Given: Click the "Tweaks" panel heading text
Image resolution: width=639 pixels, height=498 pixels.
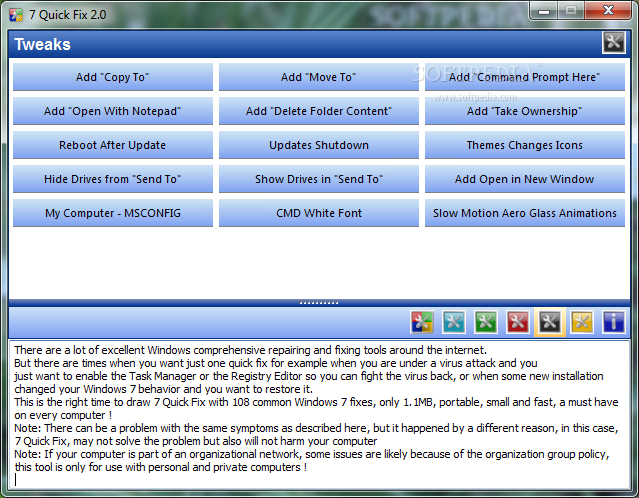Looking at the screenshot, I should pos(42,44).
